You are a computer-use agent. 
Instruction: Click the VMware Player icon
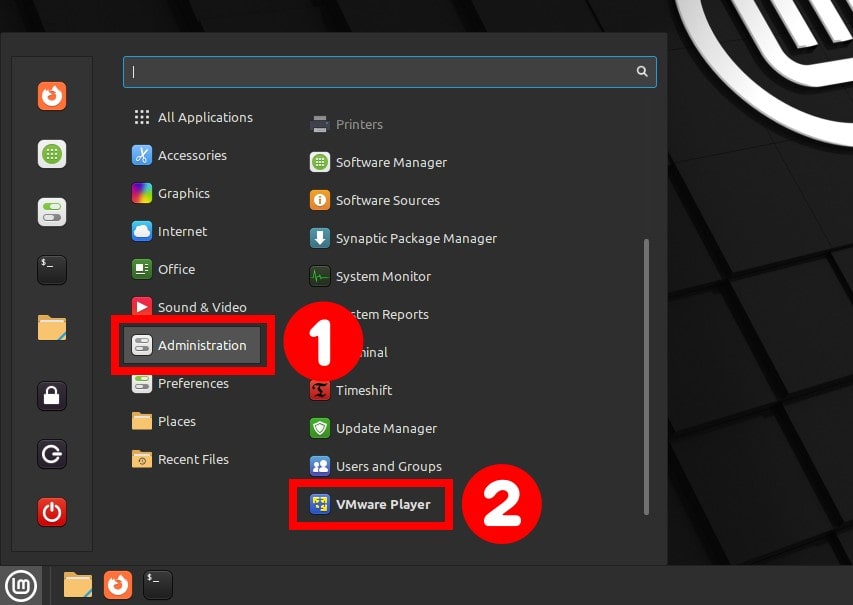tap(320, 504)
